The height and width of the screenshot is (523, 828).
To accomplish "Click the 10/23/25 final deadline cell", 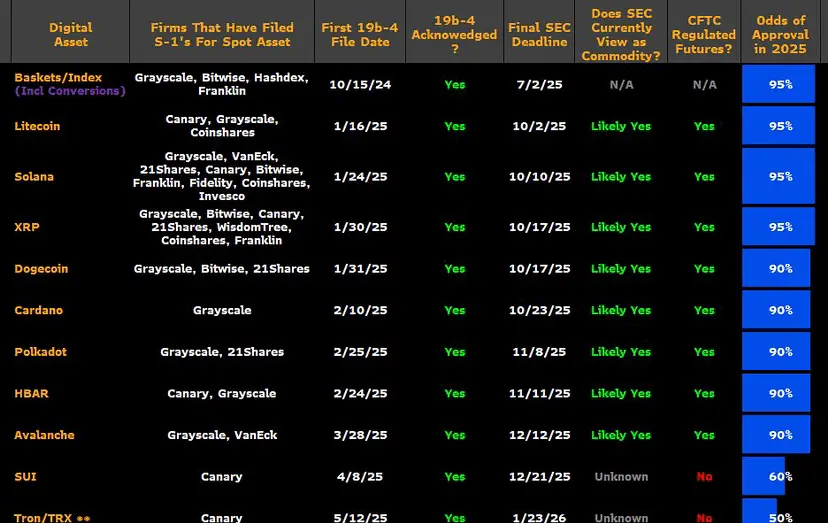I will (x=539, y=310).
